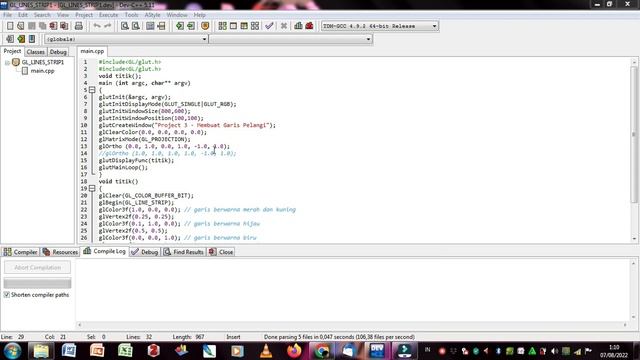Click the Print toolbar icon
The width and height of the screenshot is (640, 360).
tap(79, 26)
